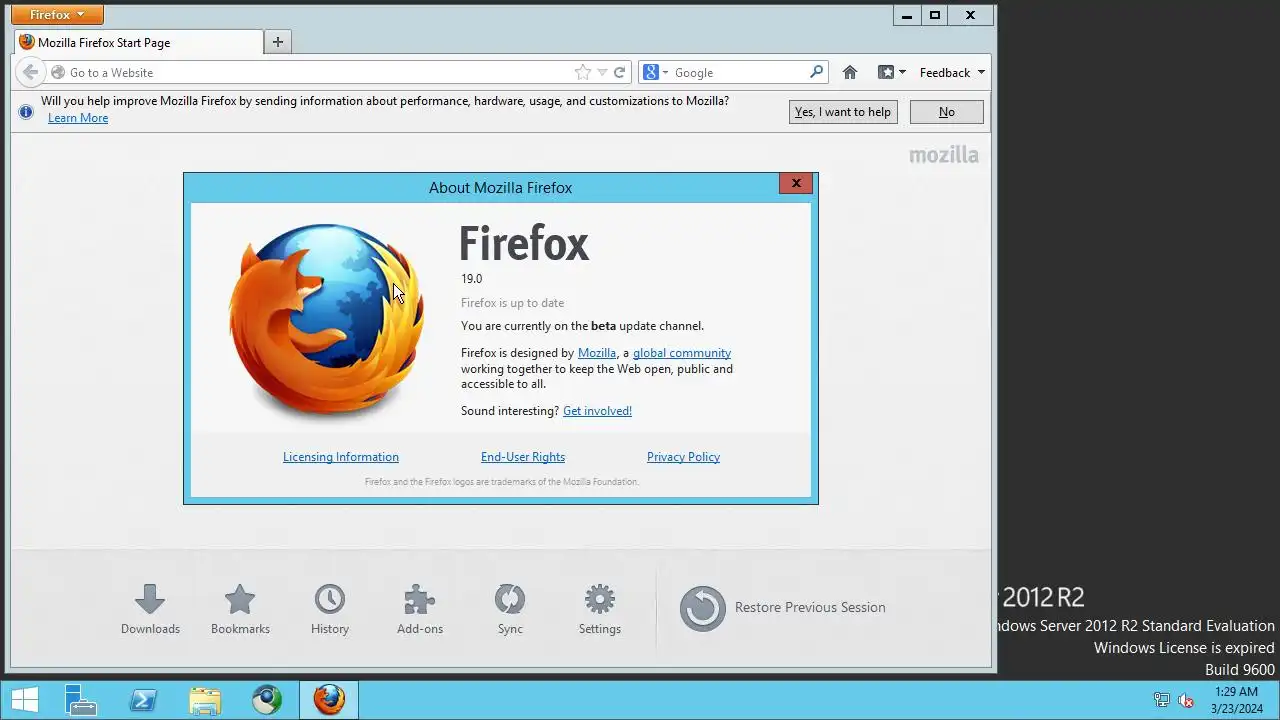
Task: Open Privacy Policy link
Action: (x=683, y=457)
